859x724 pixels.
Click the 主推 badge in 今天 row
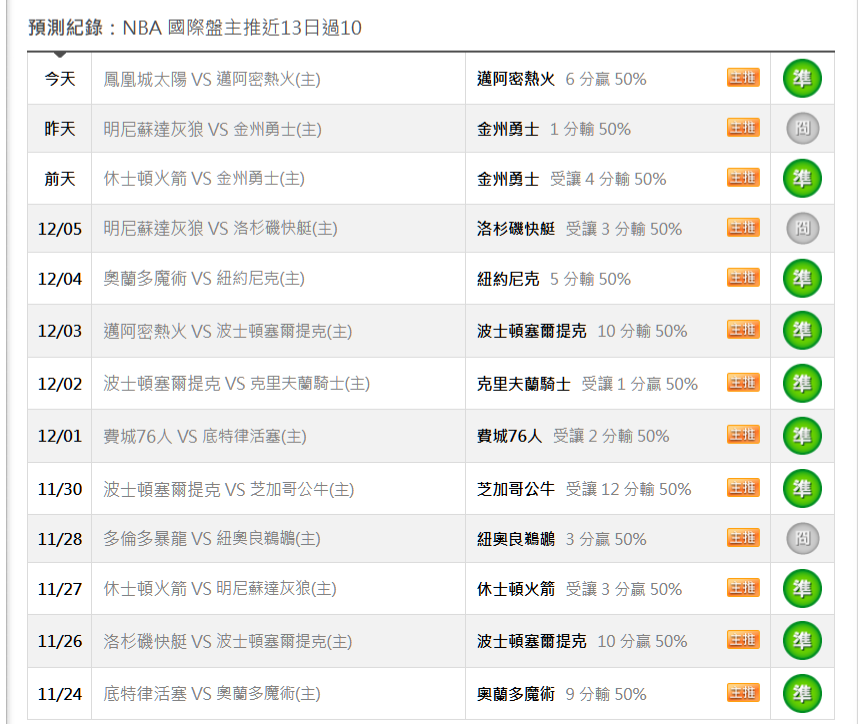(743, 78)
